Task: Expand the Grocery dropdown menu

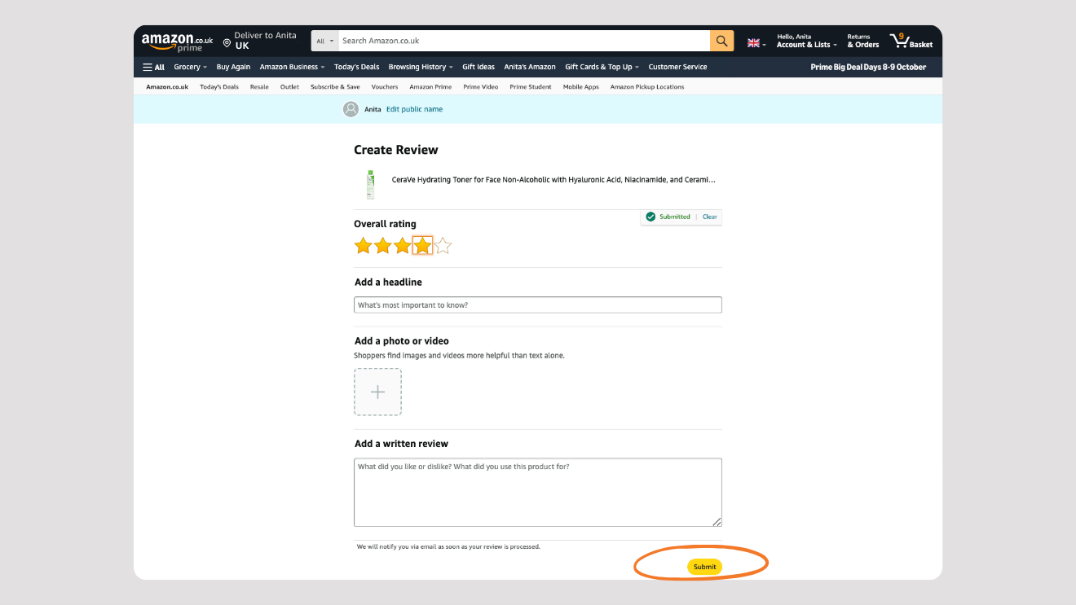Action: (x=190, y=67)
